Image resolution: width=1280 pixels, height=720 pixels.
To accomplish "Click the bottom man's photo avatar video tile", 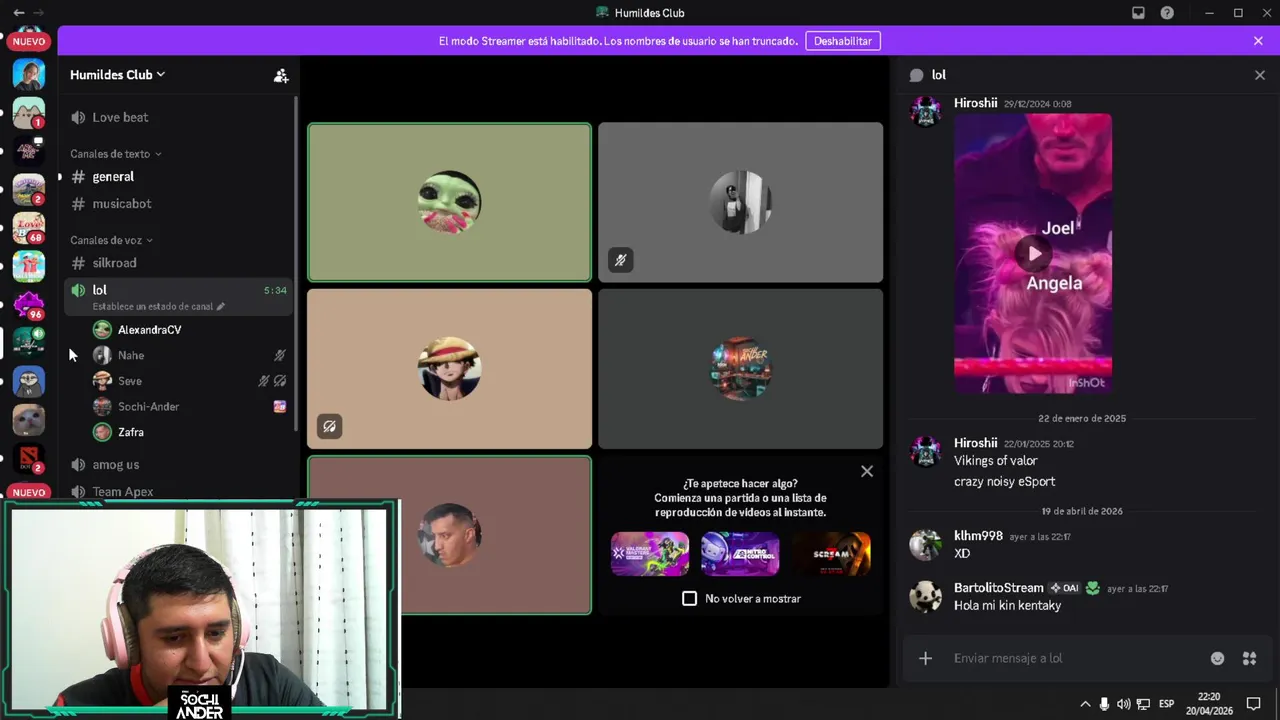I will point(449,534).
